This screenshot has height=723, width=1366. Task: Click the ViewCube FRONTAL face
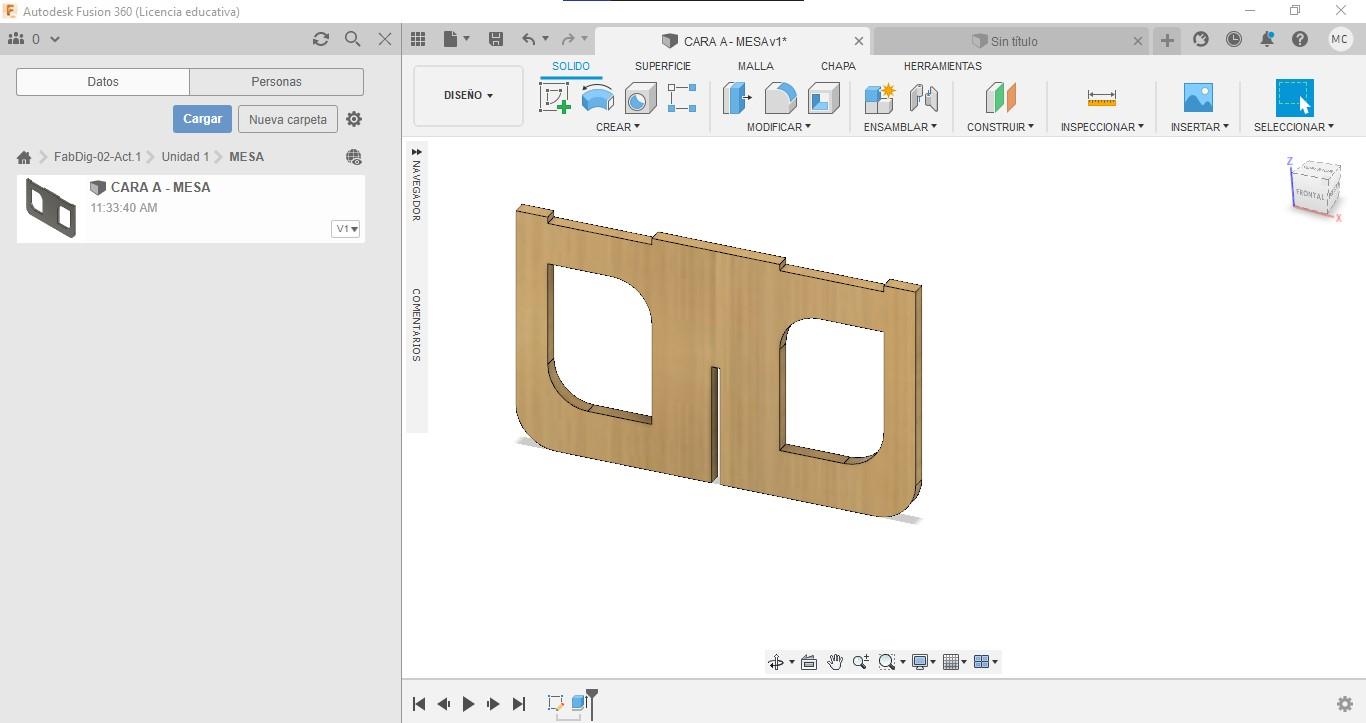[x=1310, y=194]
